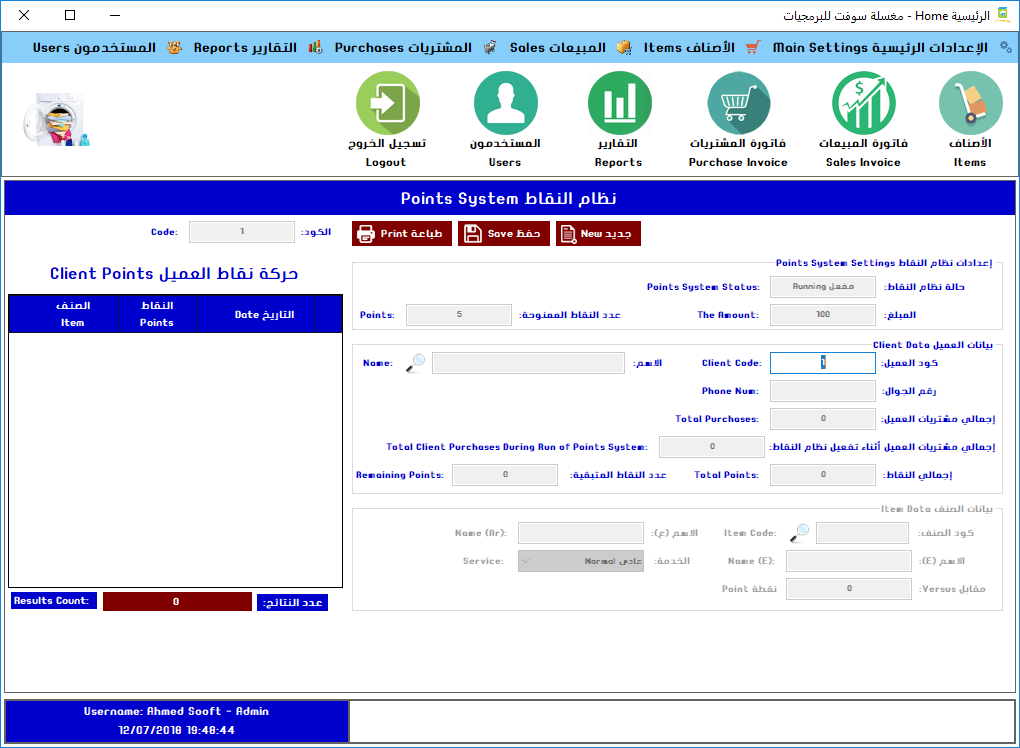This screenshot has height=748, width=1020.
Task: Open the Sales Invoice toolbar icon
Action: 863,103
